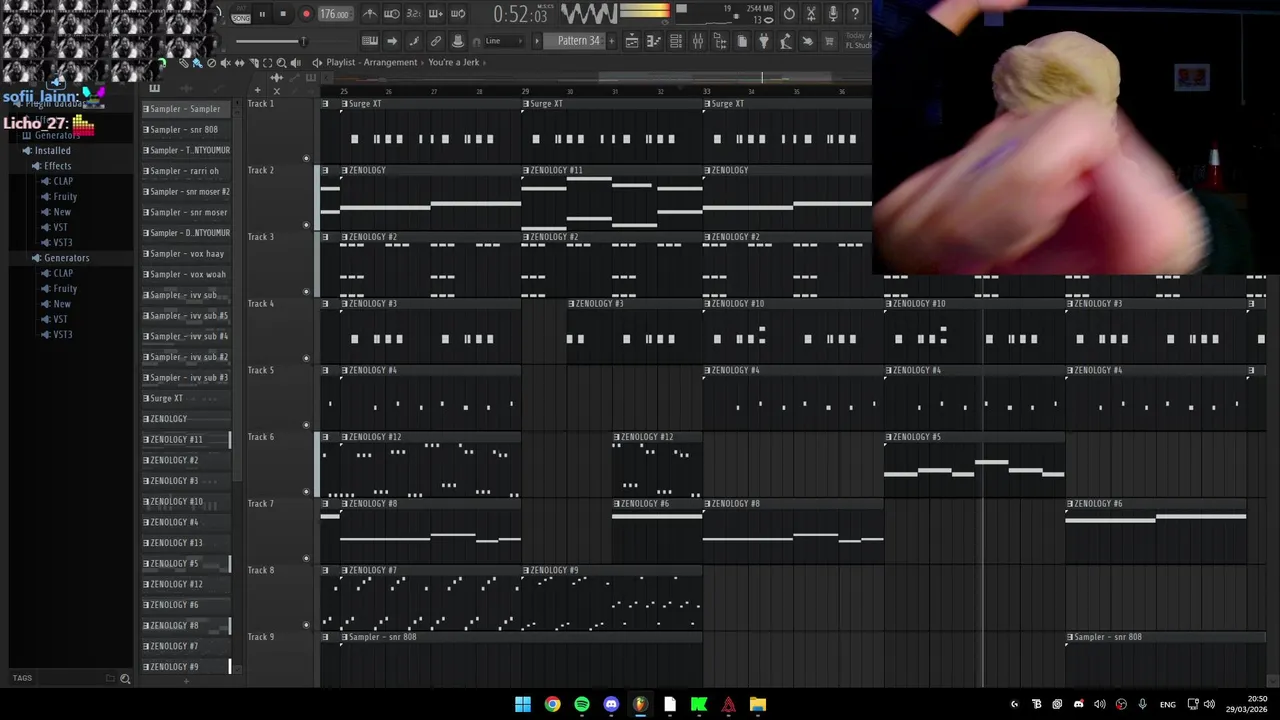Select Sampler - snr 808 in picker
Viewport: 1280px width, 720px height.
coord(186,129)
